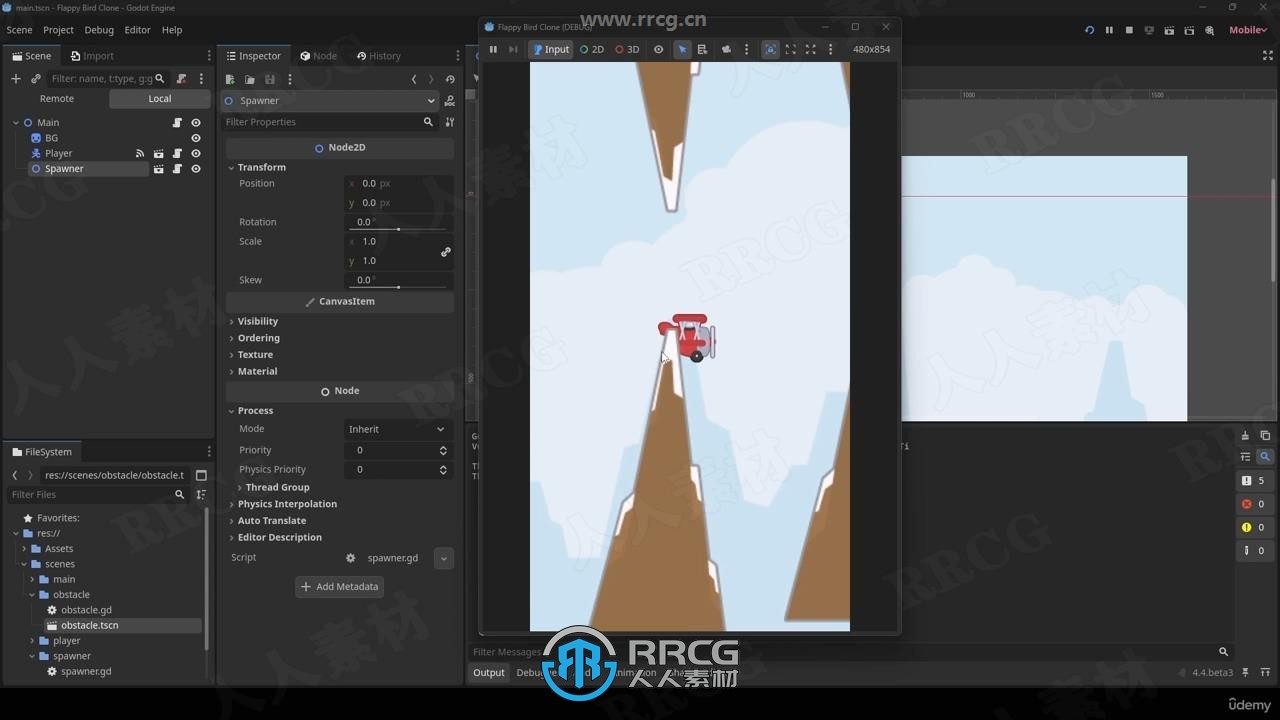
Task: Select 2D node selection mode in game window
Action: click(x=592, y=49)
